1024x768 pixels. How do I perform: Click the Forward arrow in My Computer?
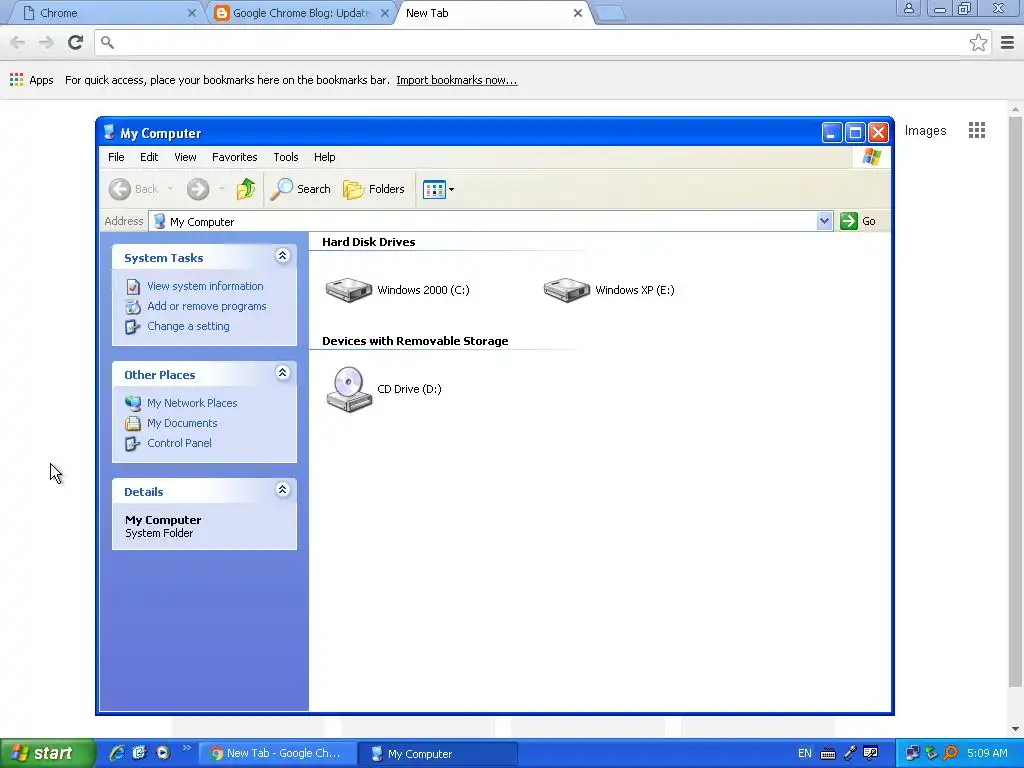point(198,189)
